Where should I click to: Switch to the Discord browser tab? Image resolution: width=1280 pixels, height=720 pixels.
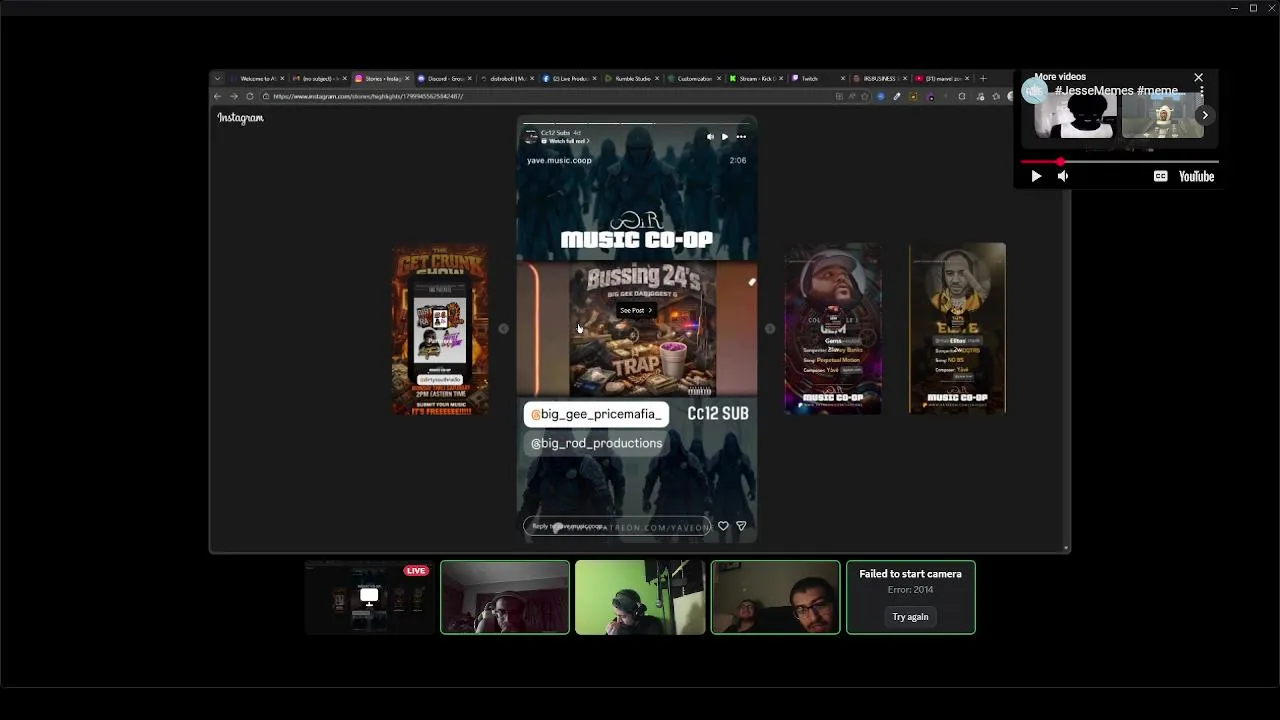click(x=443, y=78)
